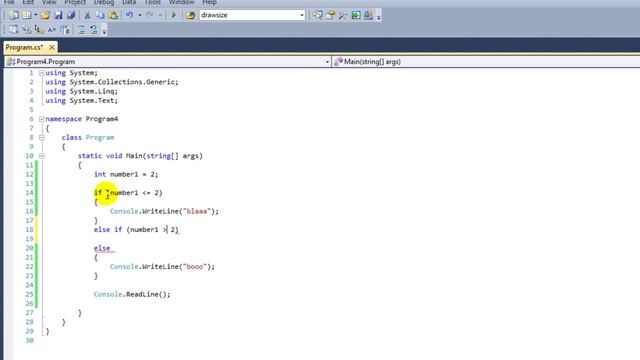Open Properties Window from the toolbar icon

click(x=330, y=16)
